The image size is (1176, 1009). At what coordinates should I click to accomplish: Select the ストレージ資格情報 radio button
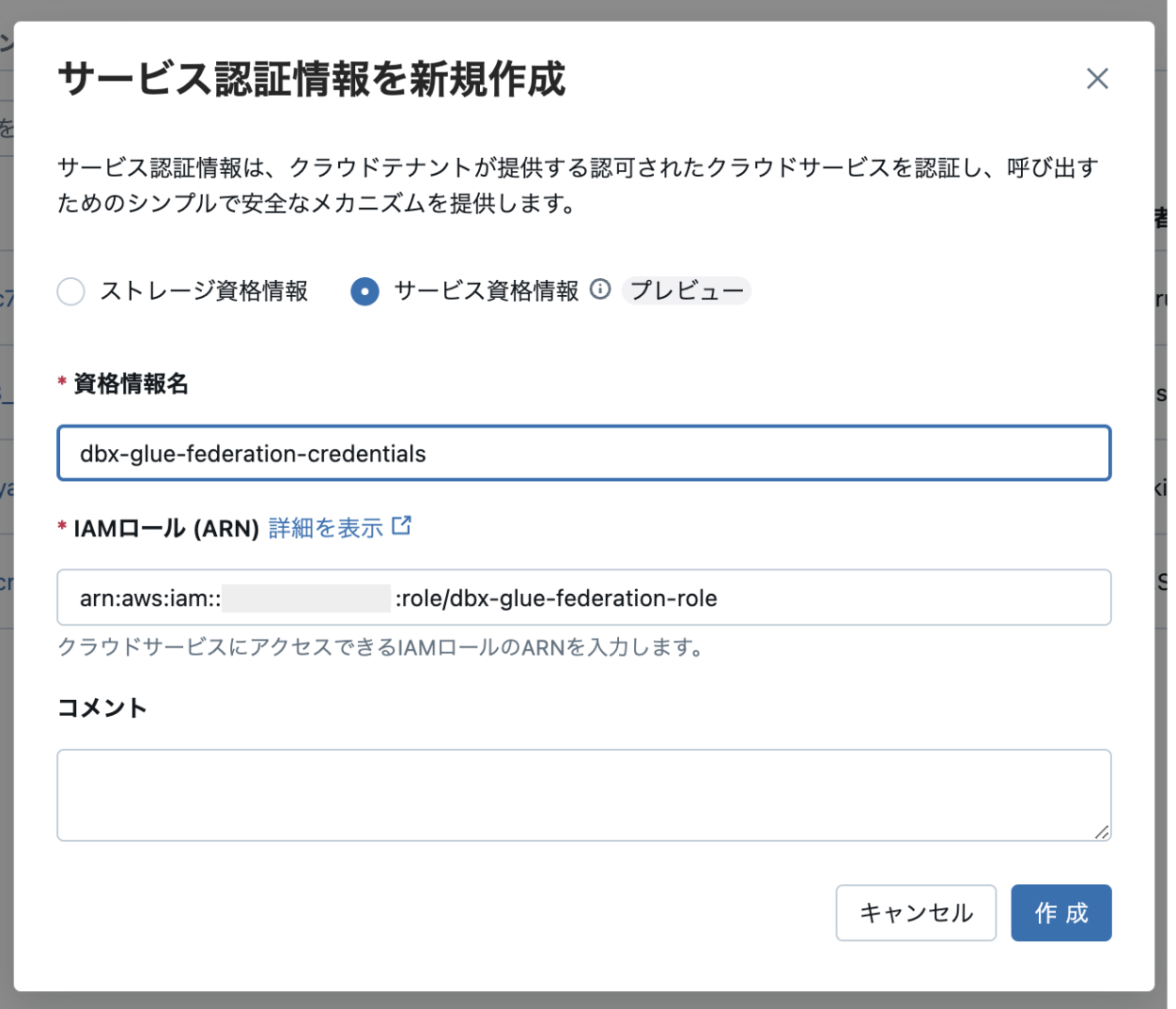tap(71, 291)
